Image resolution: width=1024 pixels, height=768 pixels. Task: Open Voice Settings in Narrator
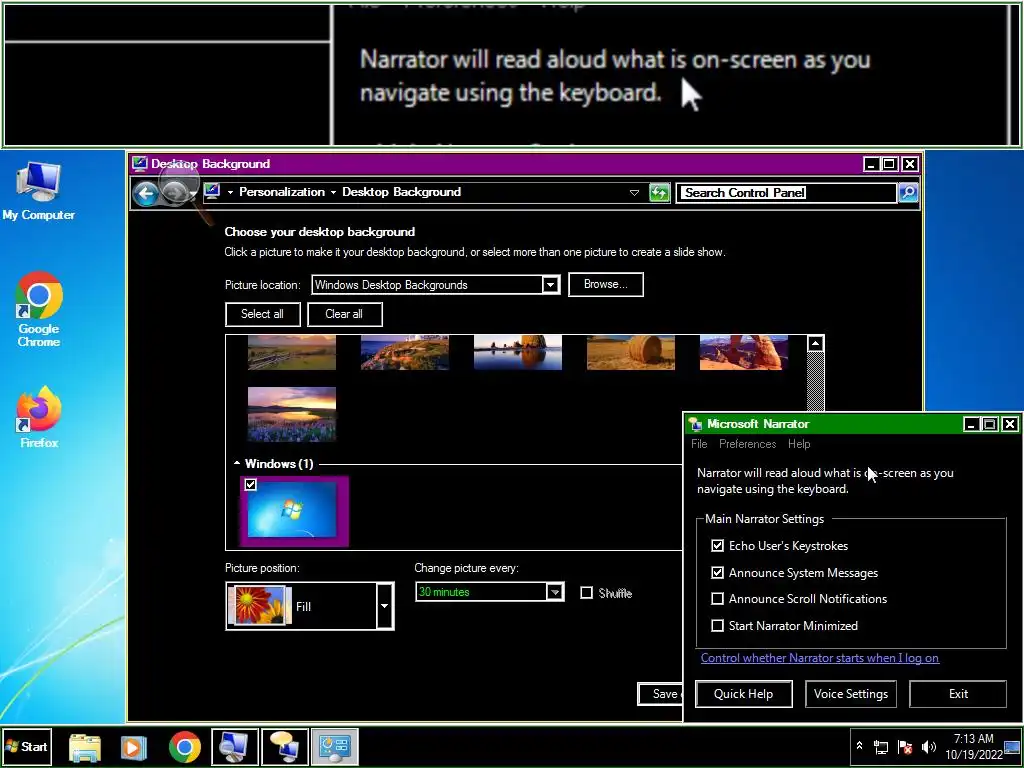(x=850, y=694)
